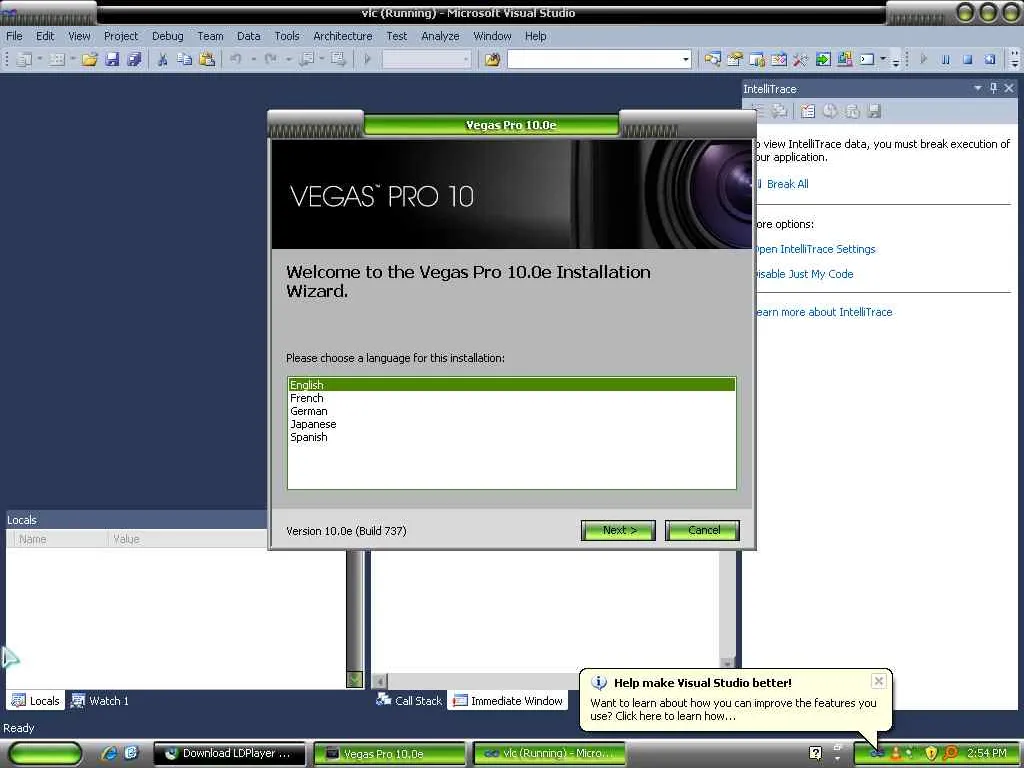1024x768 pixels.
Task: Click the Vegas Pro 10.0e taskbar button
Action: (390, 754)
